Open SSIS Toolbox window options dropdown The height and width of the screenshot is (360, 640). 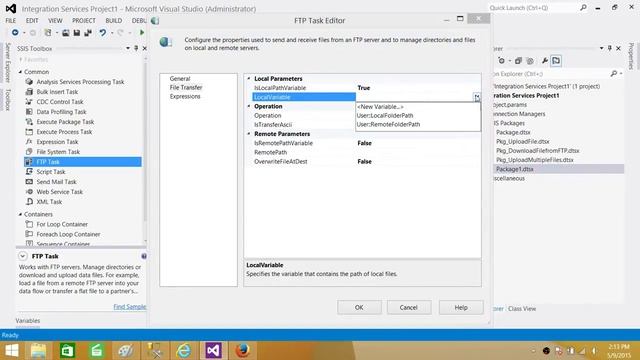(x=128, y=48)
